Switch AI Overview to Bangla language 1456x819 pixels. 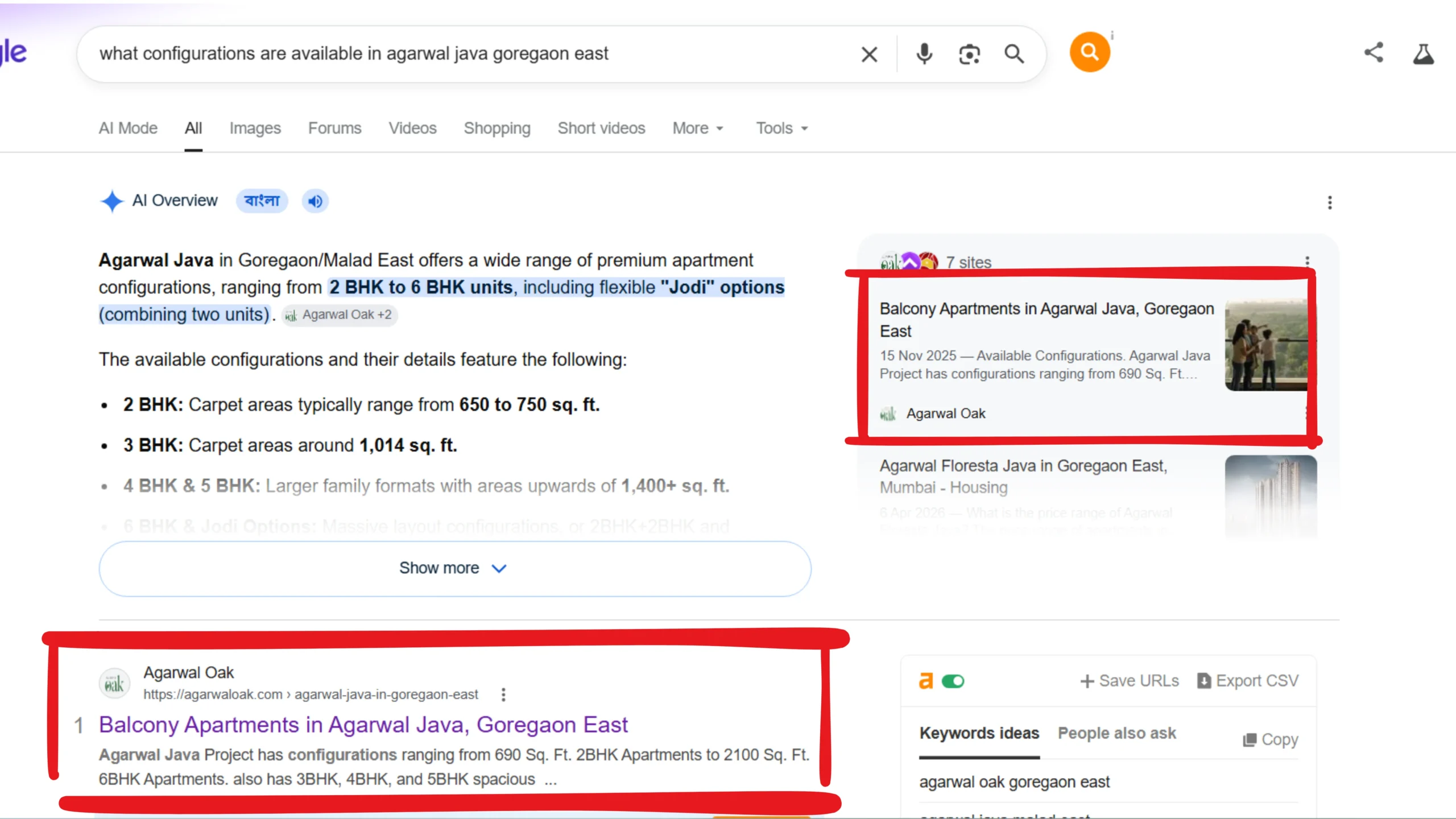[262, 201]
